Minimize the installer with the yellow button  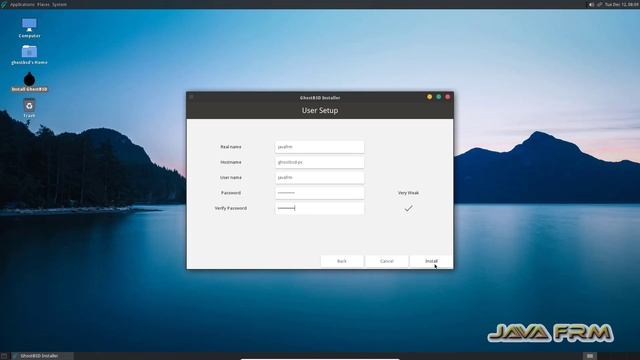[429, 97]
